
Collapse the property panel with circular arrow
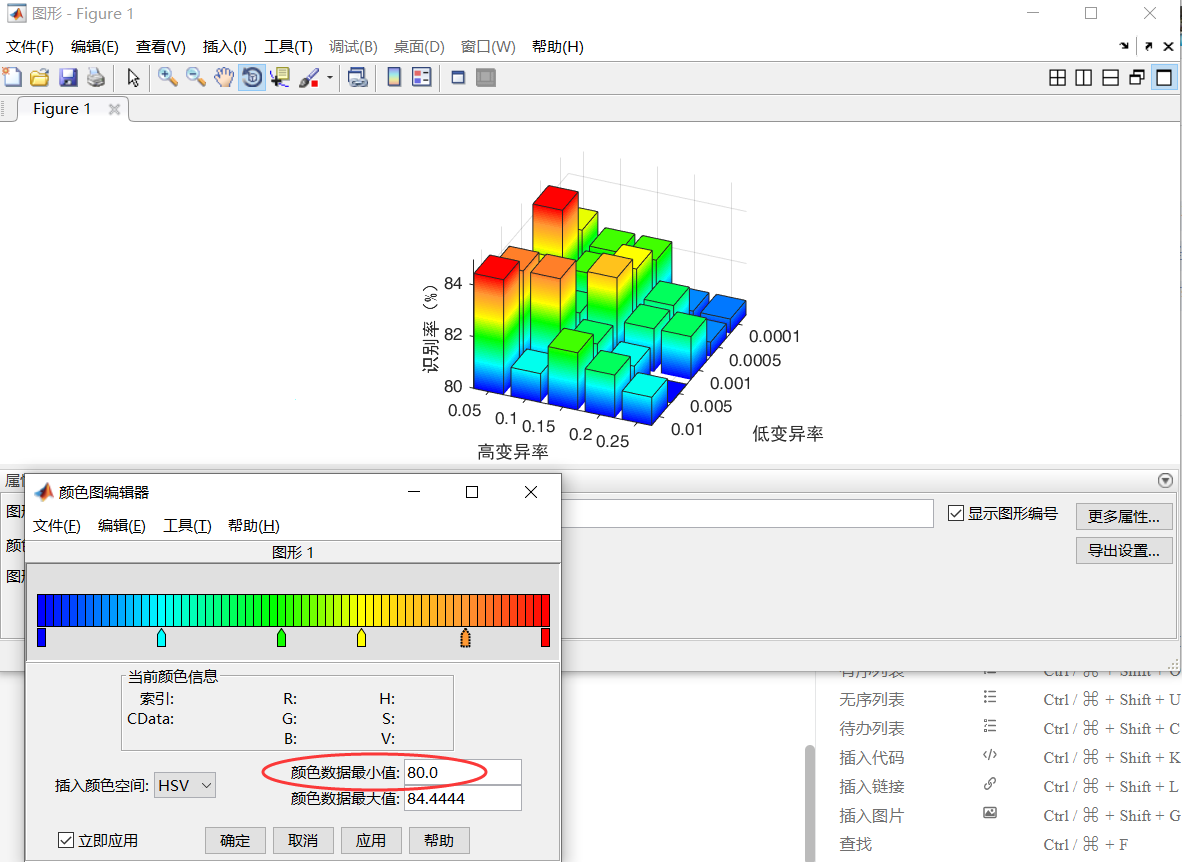tap(1165, 480)
